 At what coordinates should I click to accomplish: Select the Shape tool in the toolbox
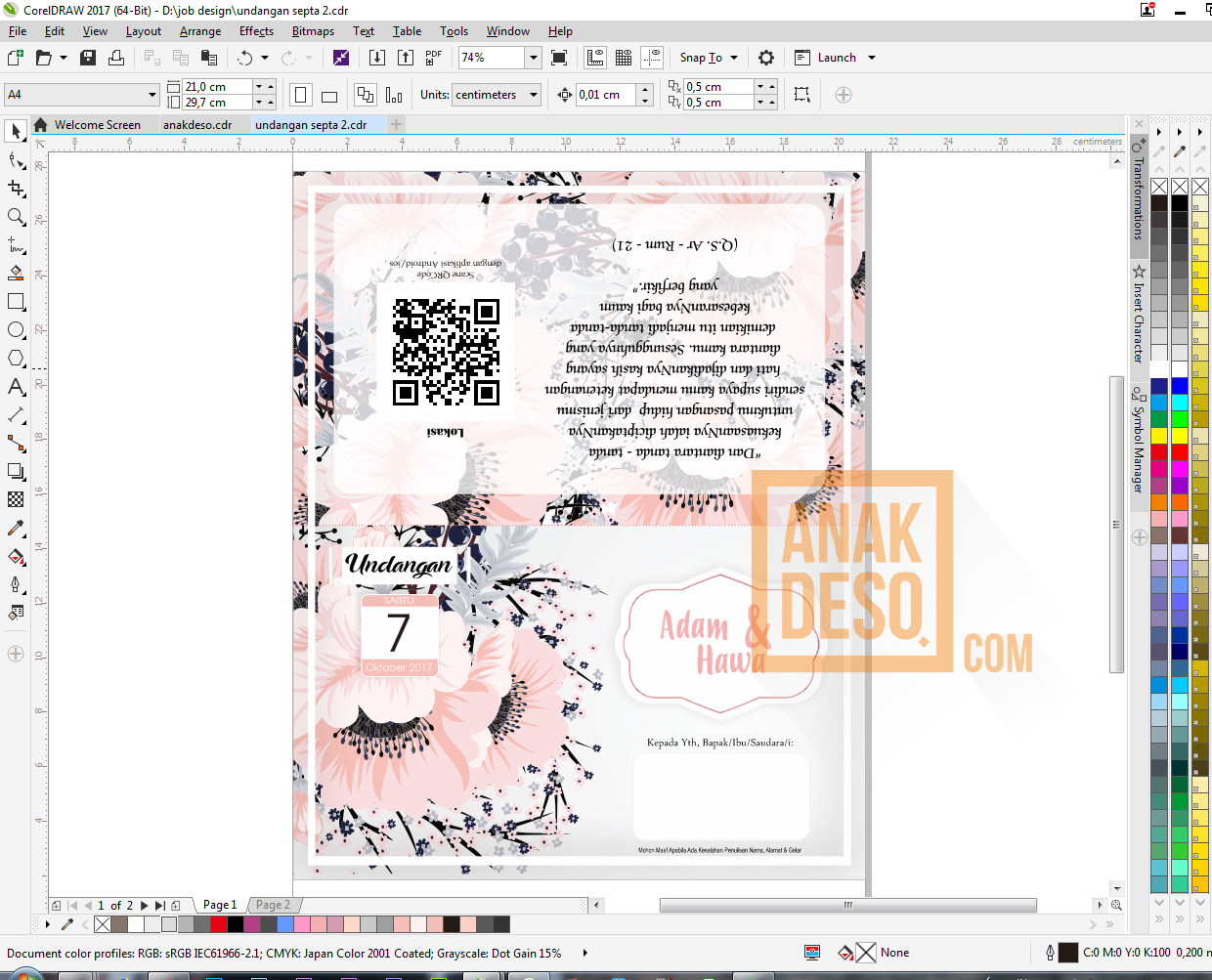[x=16, y=160]
